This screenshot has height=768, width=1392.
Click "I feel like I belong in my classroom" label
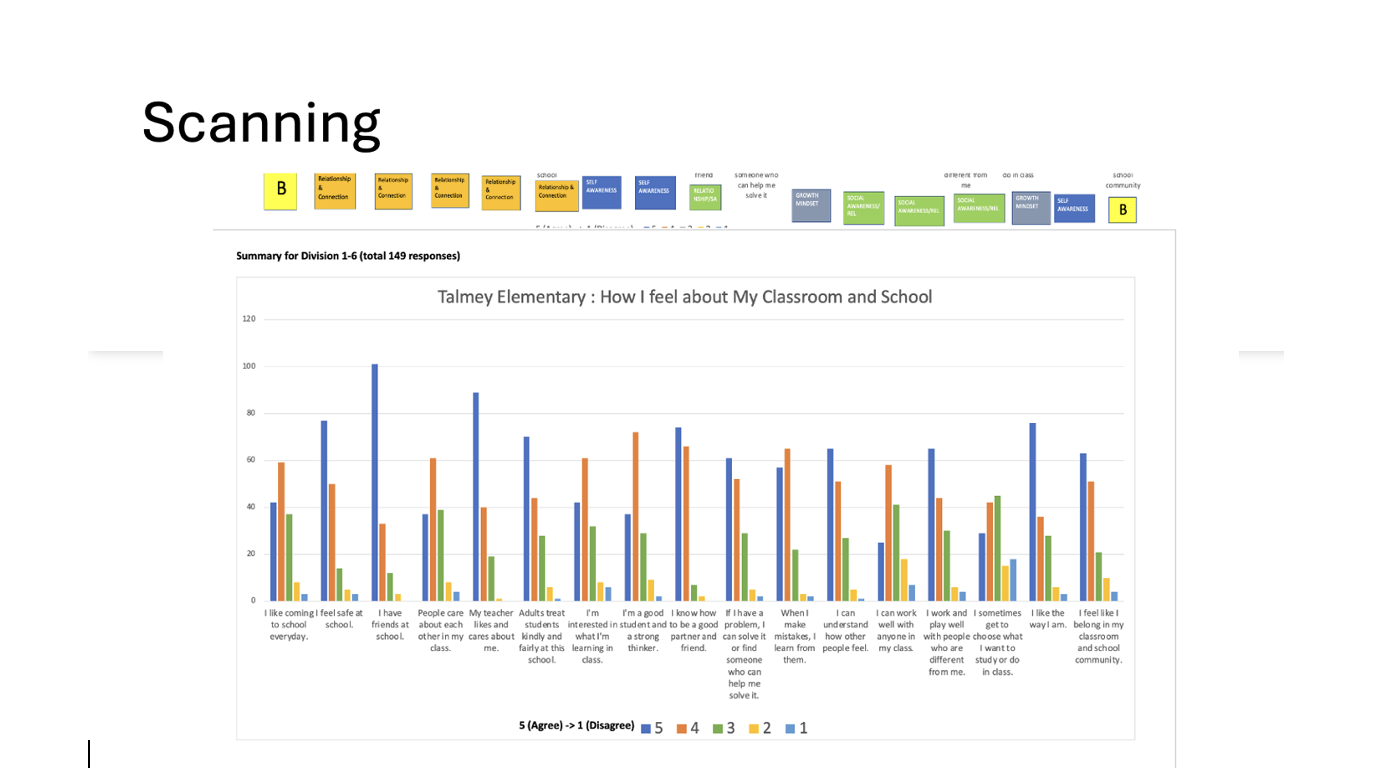click(1098, 636)
